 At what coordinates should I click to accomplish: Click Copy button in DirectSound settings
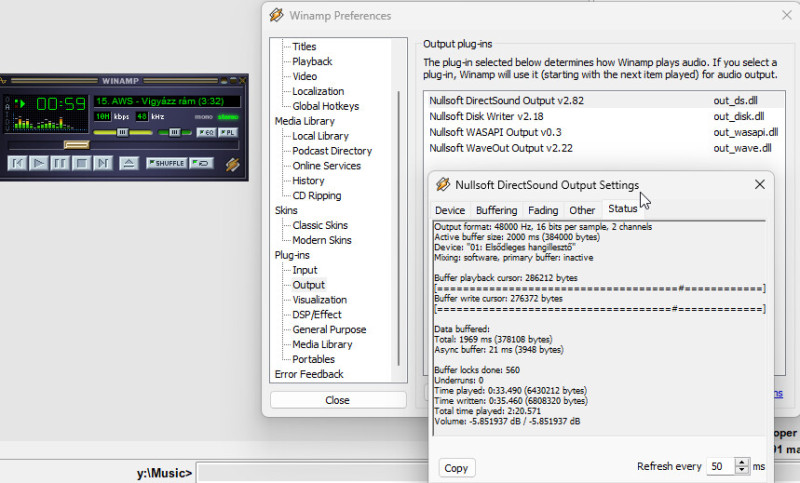(456, 468)
